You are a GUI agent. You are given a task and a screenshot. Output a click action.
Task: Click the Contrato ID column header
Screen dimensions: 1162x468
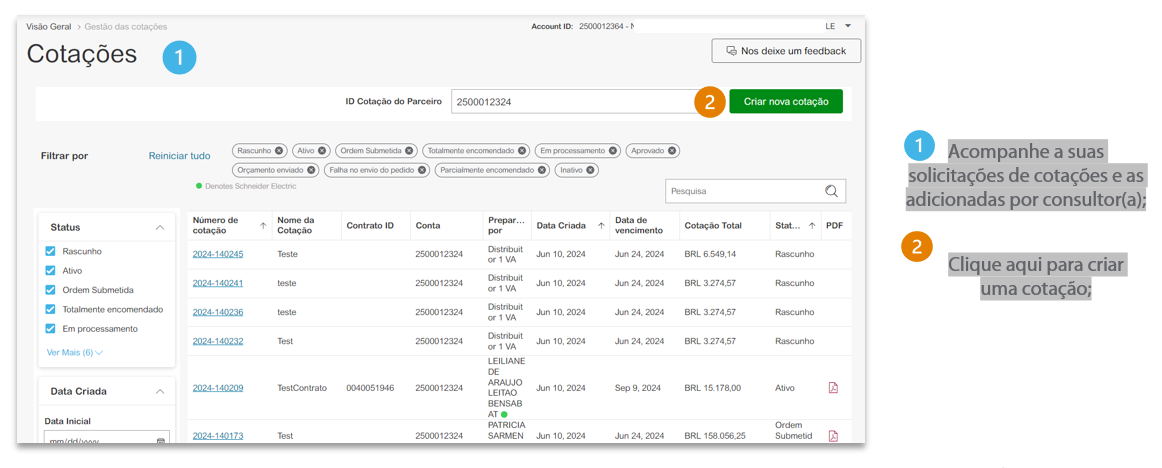pos(370,225)
